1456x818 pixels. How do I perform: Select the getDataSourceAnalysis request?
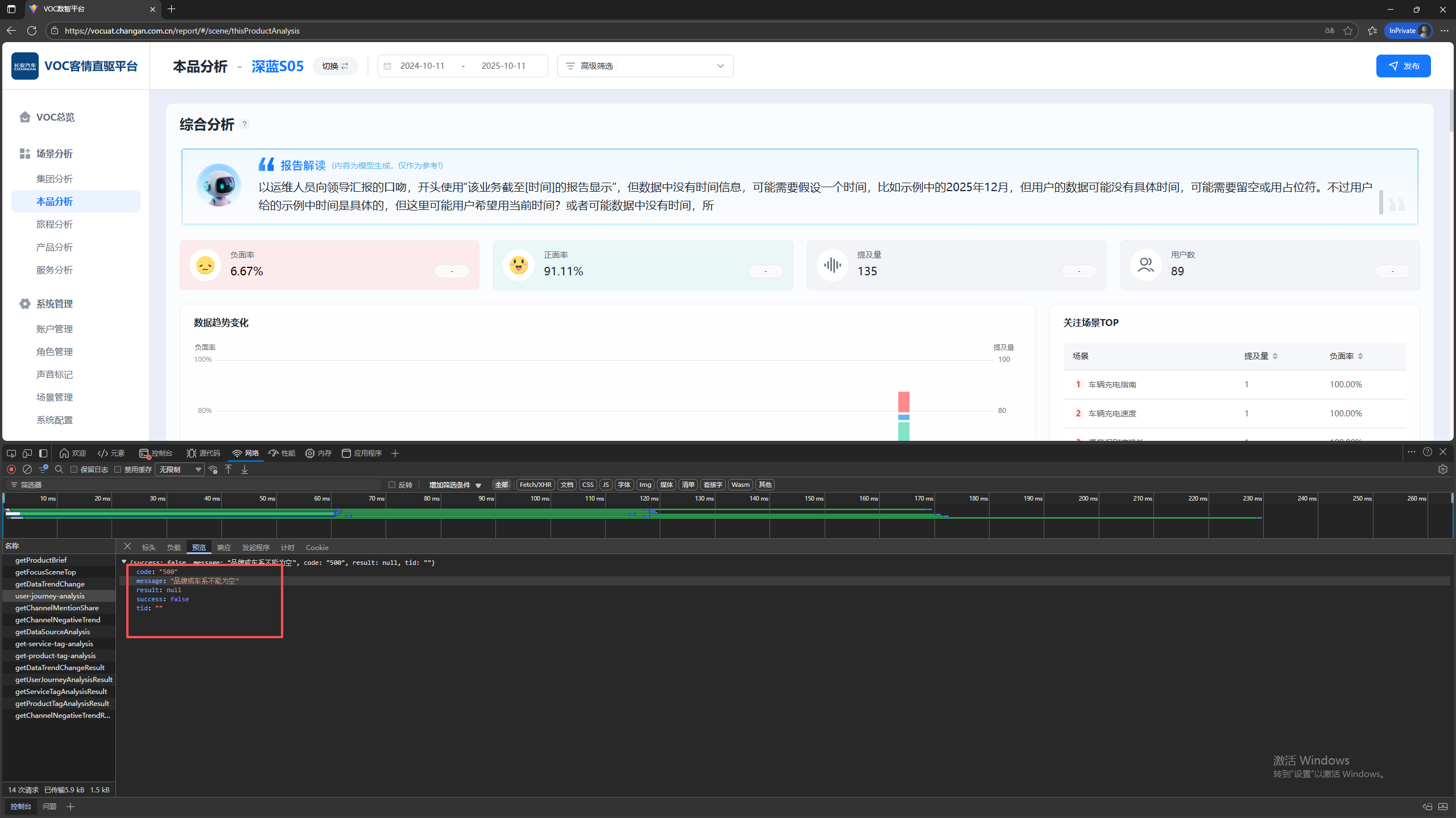click(x=52, y=632)
